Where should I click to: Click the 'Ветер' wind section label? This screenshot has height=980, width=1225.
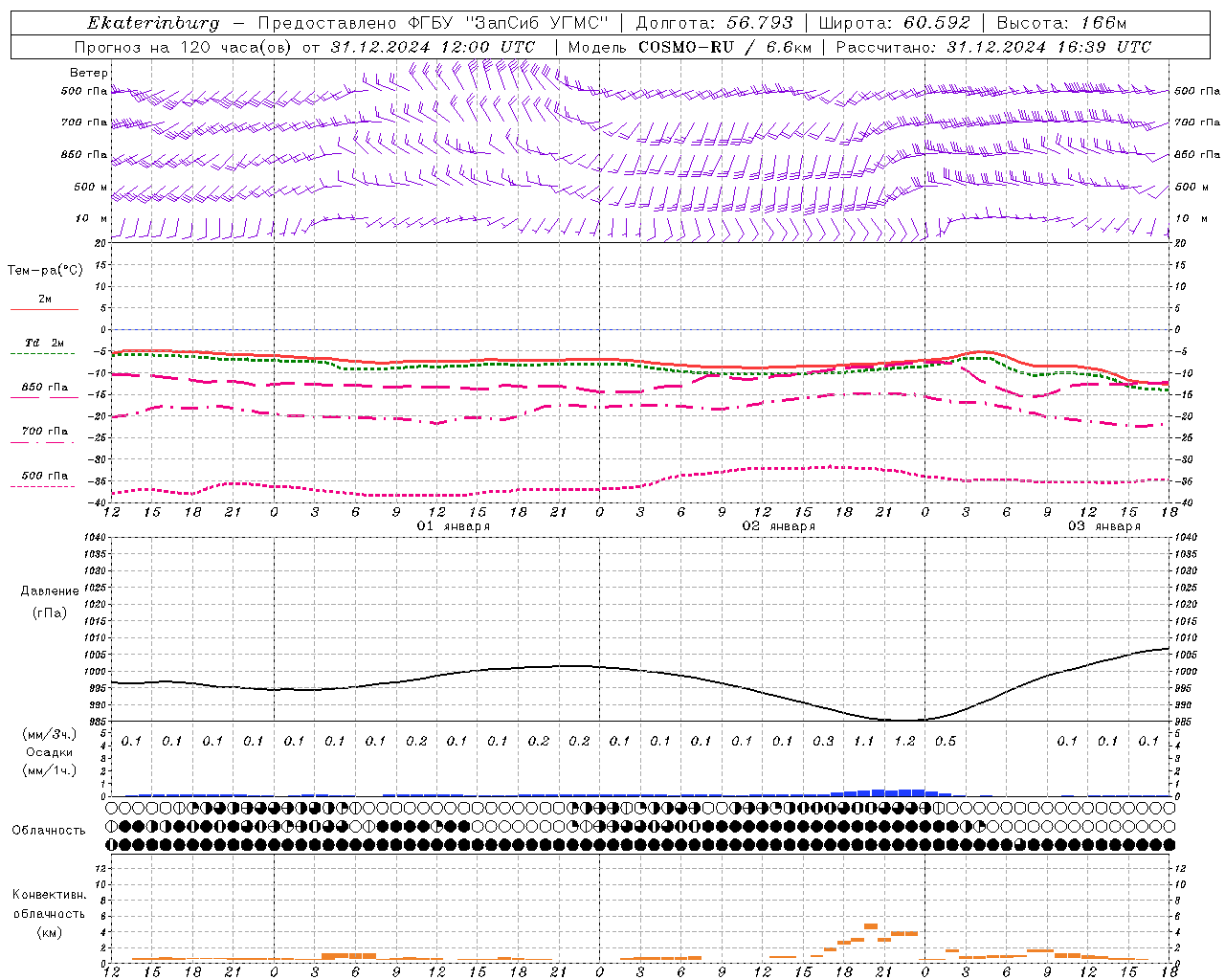(x=89, y=73)
